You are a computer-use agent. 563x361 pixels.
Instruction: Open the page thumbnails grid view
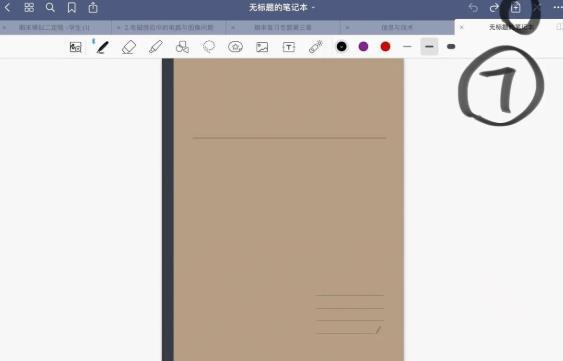pyautogui.click(x=29, y=7)
